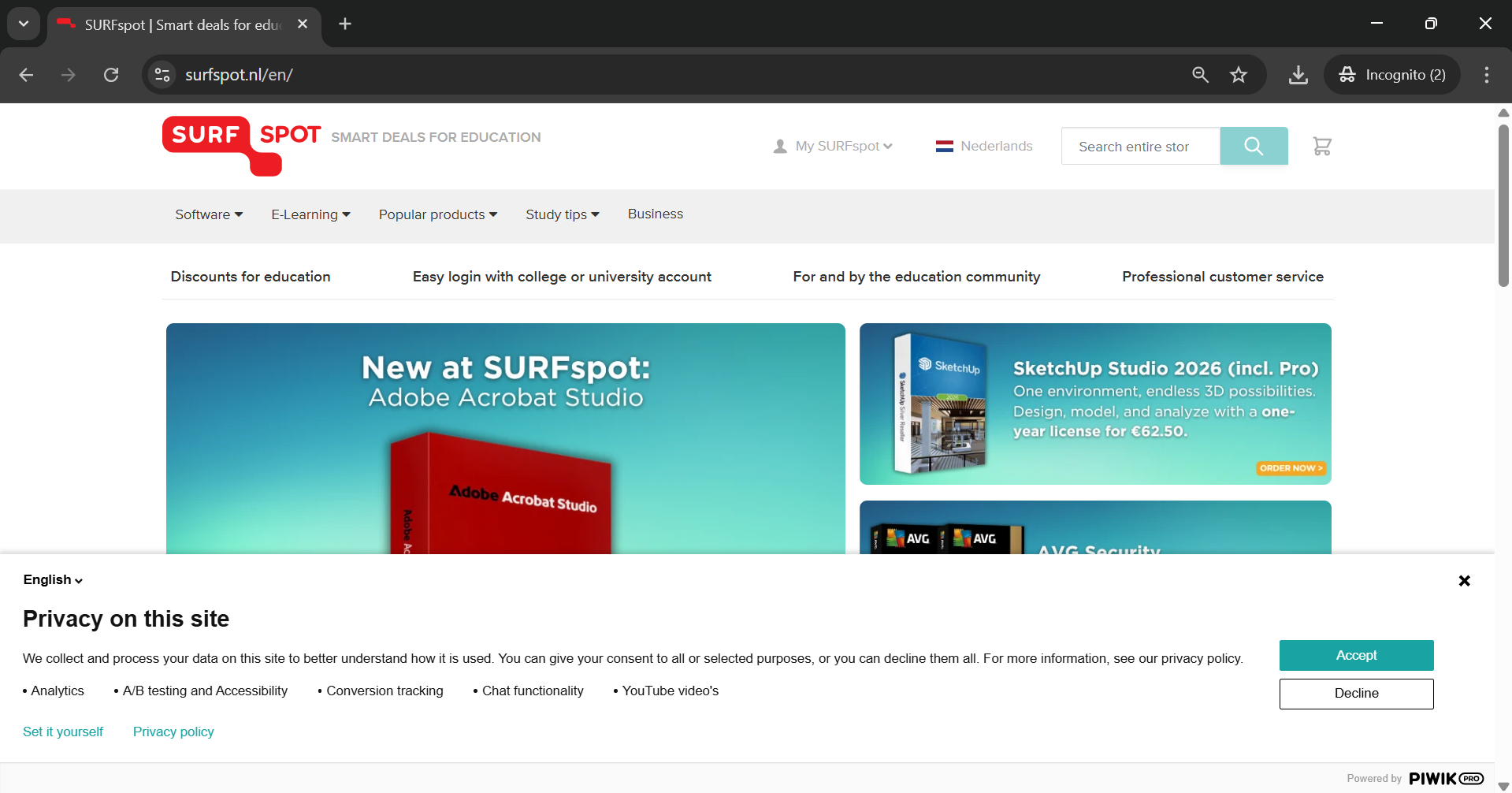The image size is (1512, 793).
Task: Select the Business menu item
Action: pyautogui.click(x=655, y=214)
